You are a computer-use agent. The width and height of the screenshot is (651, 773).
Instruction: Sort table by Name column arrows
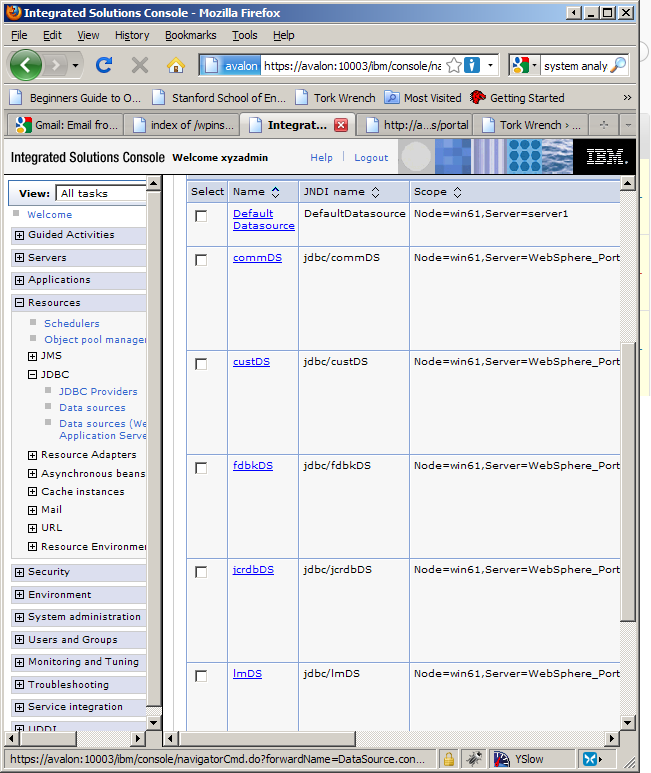(275, 192)
